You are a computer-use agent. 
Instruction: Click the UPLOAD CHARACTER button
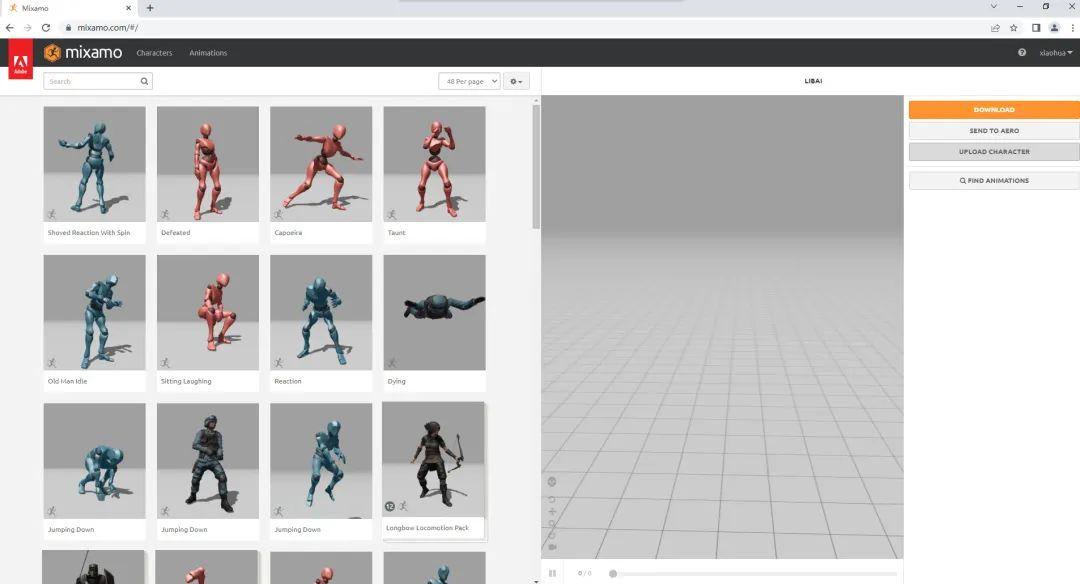pos(993,151)
